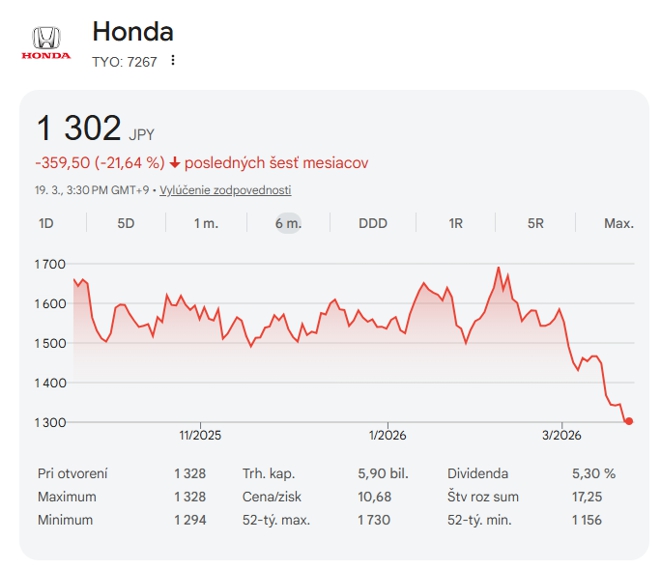Click the timestamp 19. 3., 3:30 PM GMT+9

click(92, 190)
